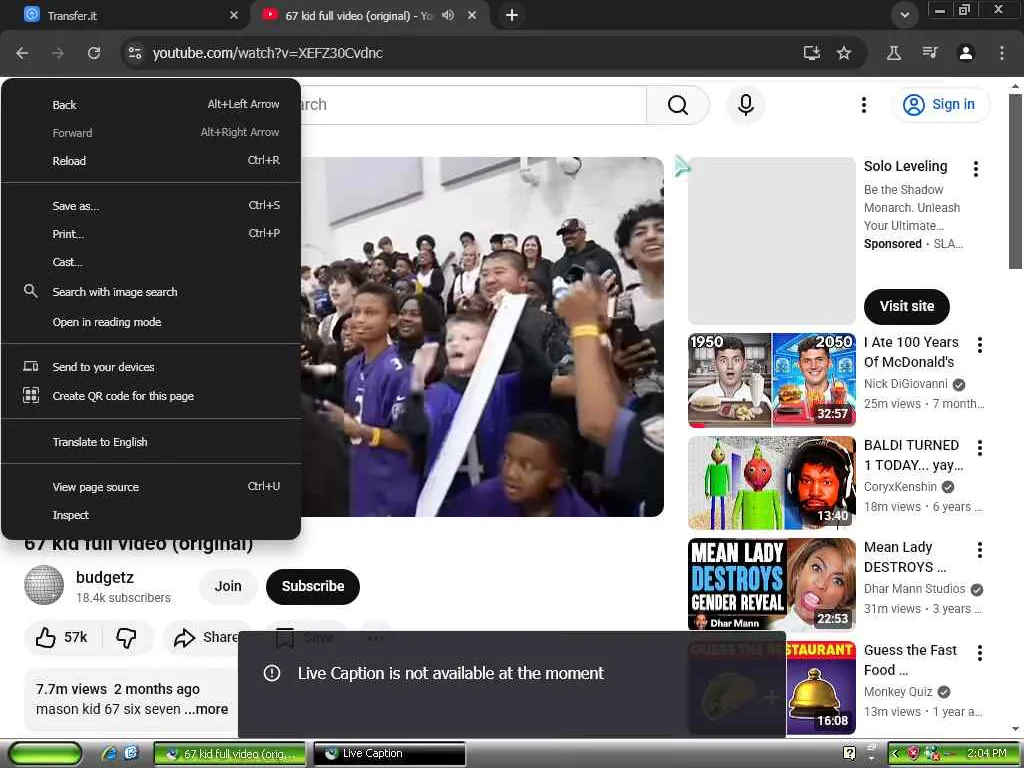Click page vertical scrollbar thumb
The width and height of the screenshot is (1024, 768).
click(1015, 181)
